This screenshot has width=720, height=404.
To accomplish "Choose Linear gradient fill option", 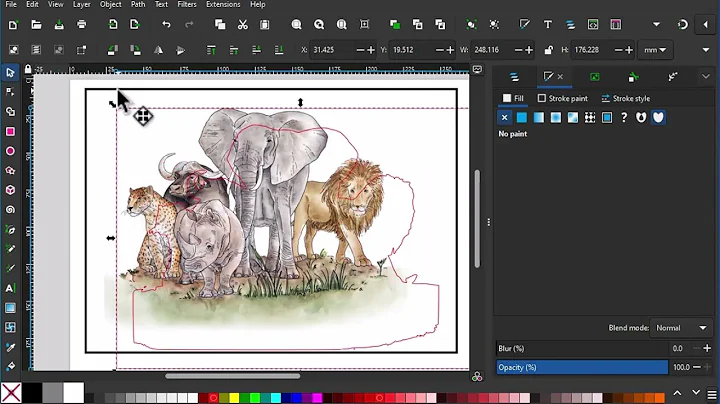I will (539, 118).
